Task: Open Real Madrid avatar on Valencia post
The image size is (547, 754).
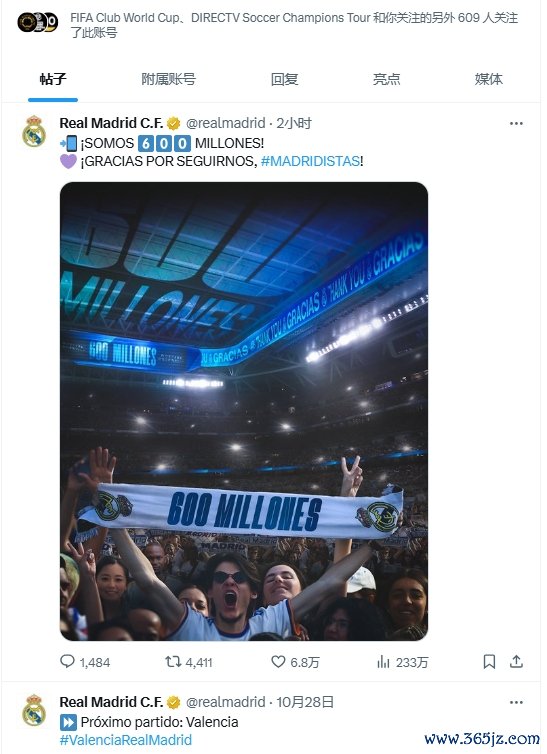Action: pos(34,710)
